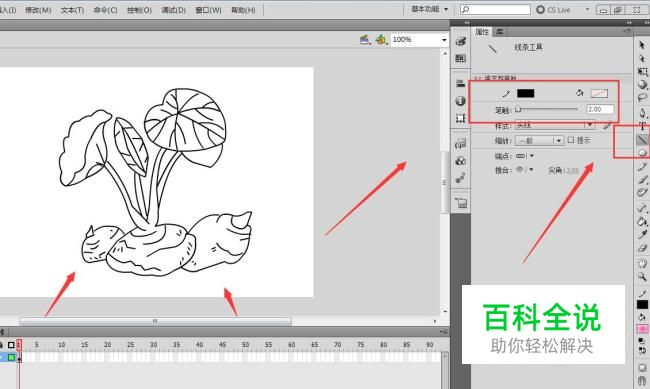The width and height of the screenshot is (650, 389).
Task: Select the Text tool
Action: (x=642, y=126)
